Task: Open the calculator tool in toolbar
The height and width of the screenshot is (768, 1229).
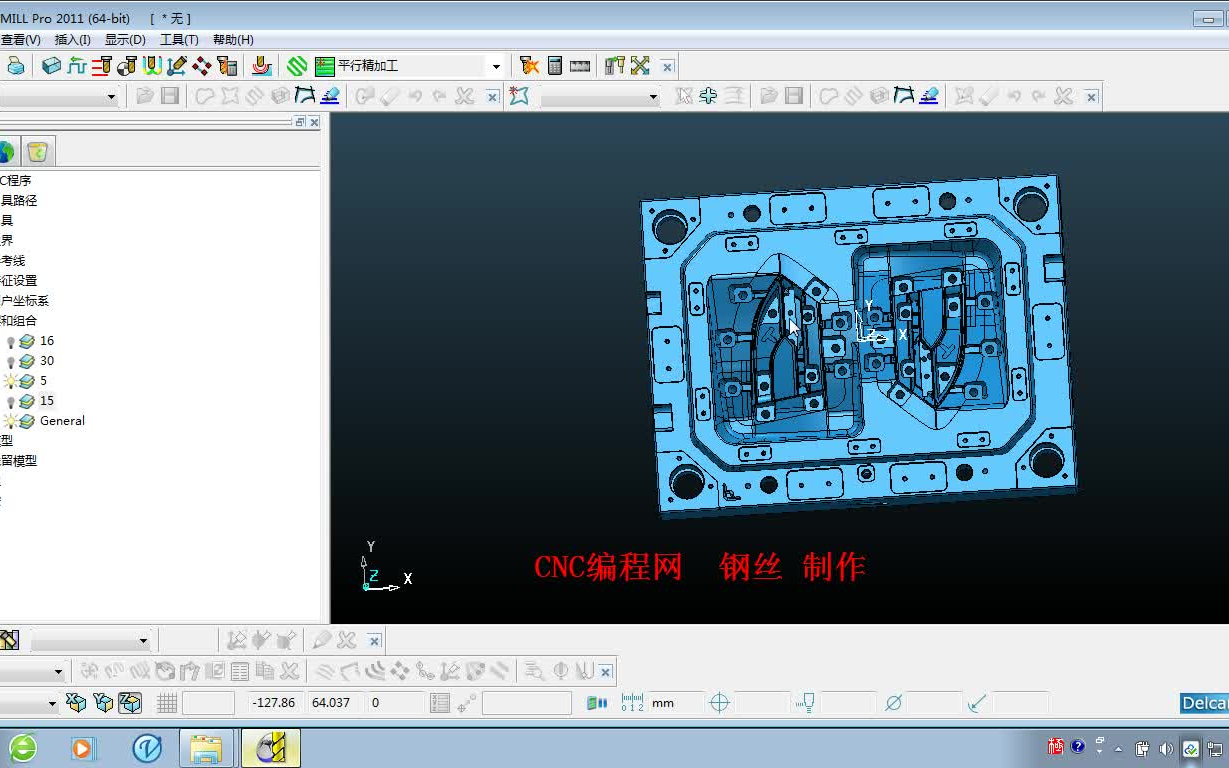Action: 555,66
